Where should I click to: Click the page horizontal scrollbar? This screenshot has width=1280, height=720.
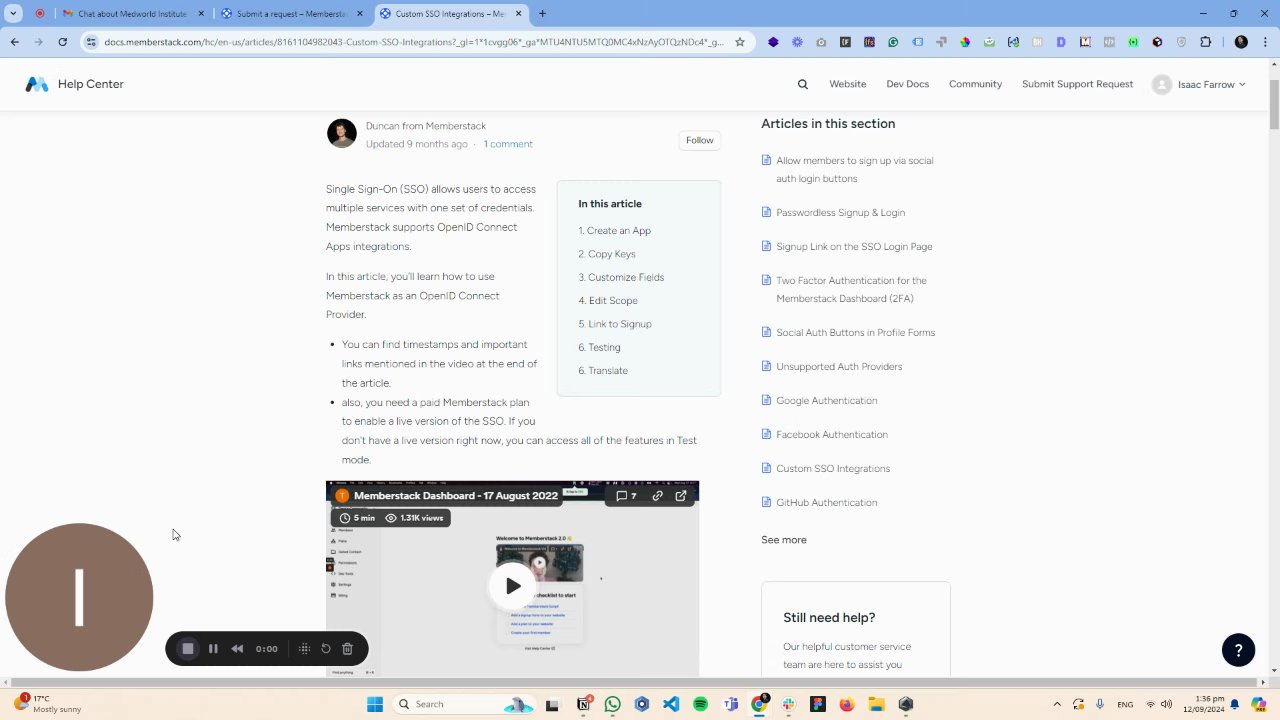pos(634,683)
